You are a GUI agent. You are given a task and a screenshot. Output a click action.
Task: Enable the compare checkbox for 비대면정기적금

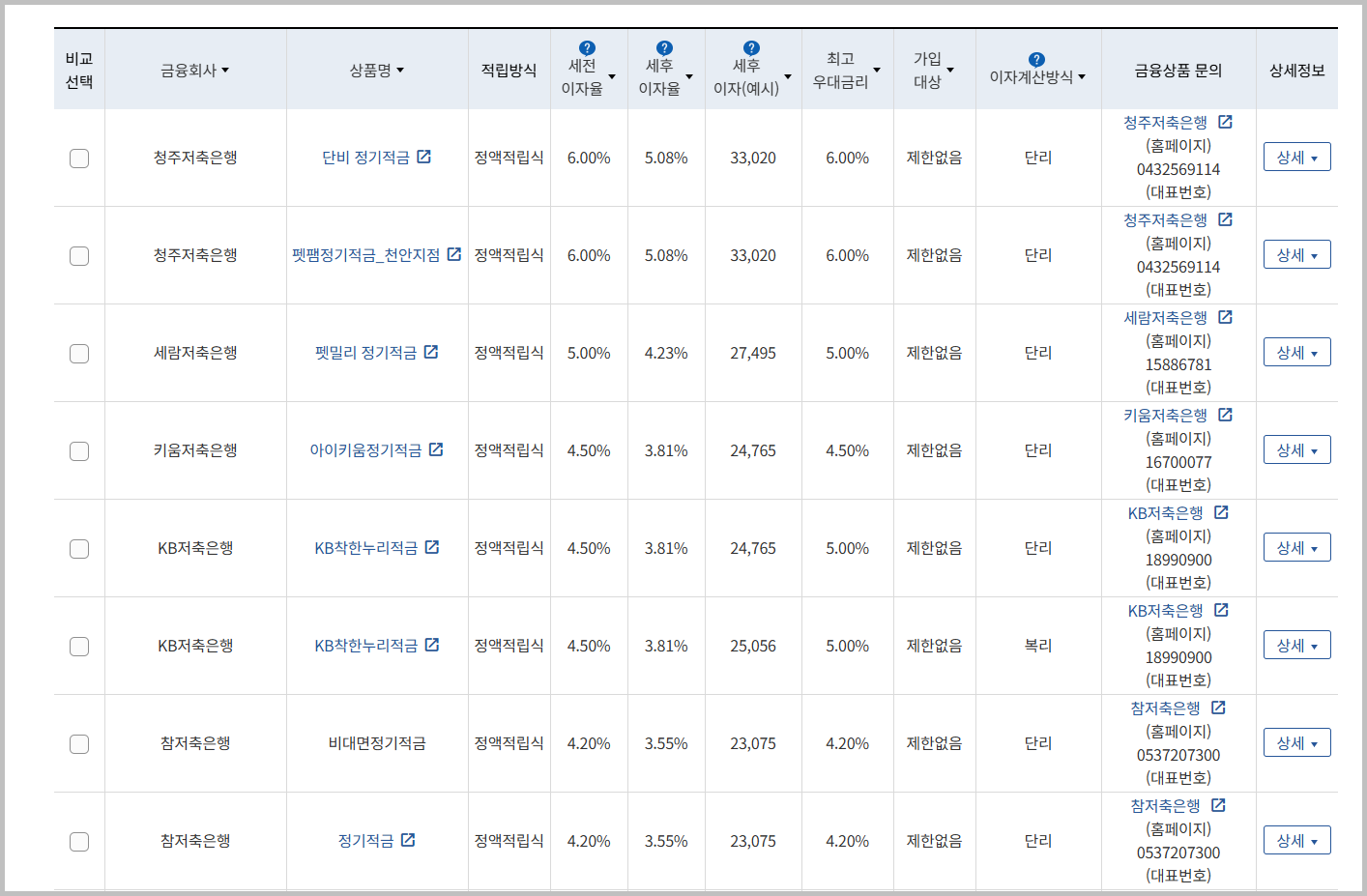coord(79,744)
